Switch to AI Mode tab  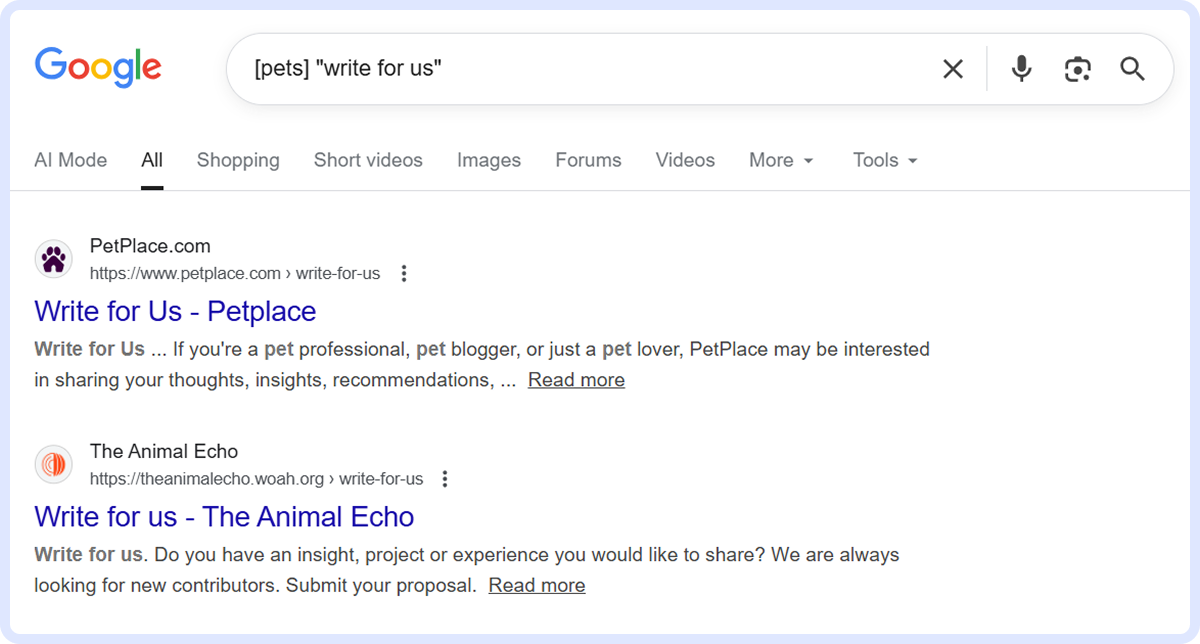(70, 160)
